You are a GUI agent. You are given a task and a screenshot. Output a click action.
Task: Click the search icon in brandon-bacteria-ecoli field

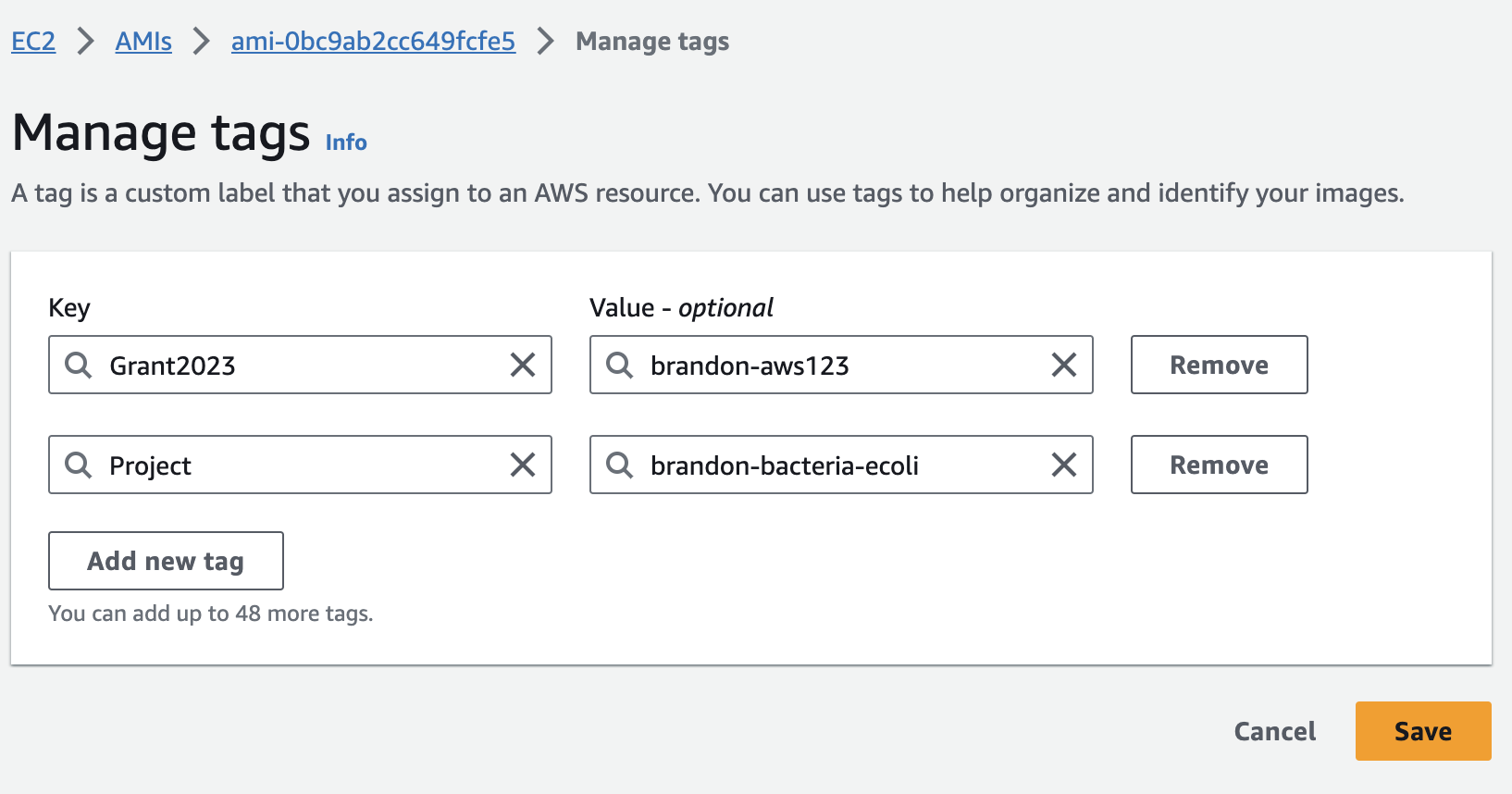(620, 465)
